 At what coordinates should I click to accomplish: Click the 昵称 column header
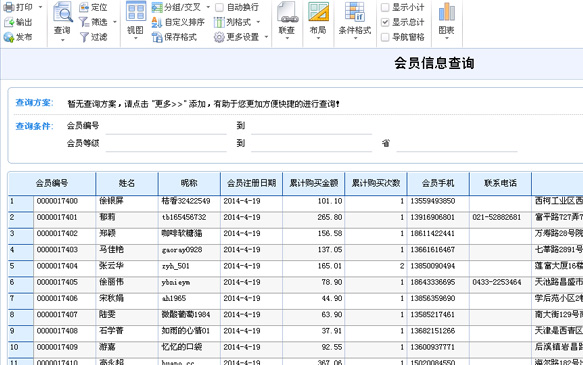coord(189,183)
